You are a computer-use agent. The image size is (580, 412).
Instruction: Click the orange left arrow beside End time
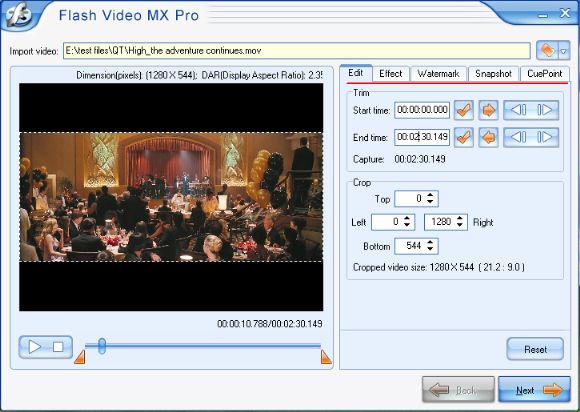point(488,138)
